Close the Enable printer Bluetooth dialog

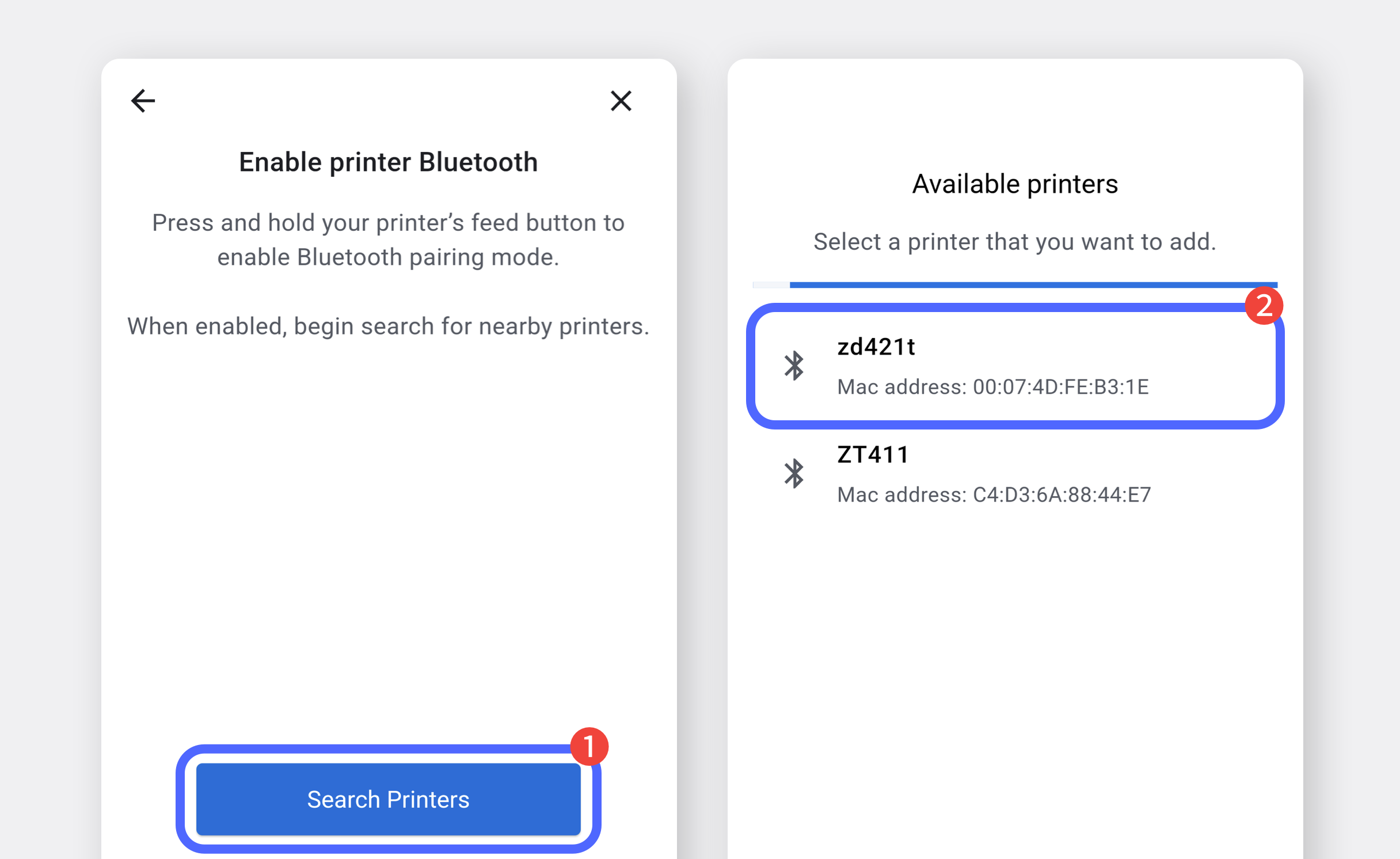621,101
